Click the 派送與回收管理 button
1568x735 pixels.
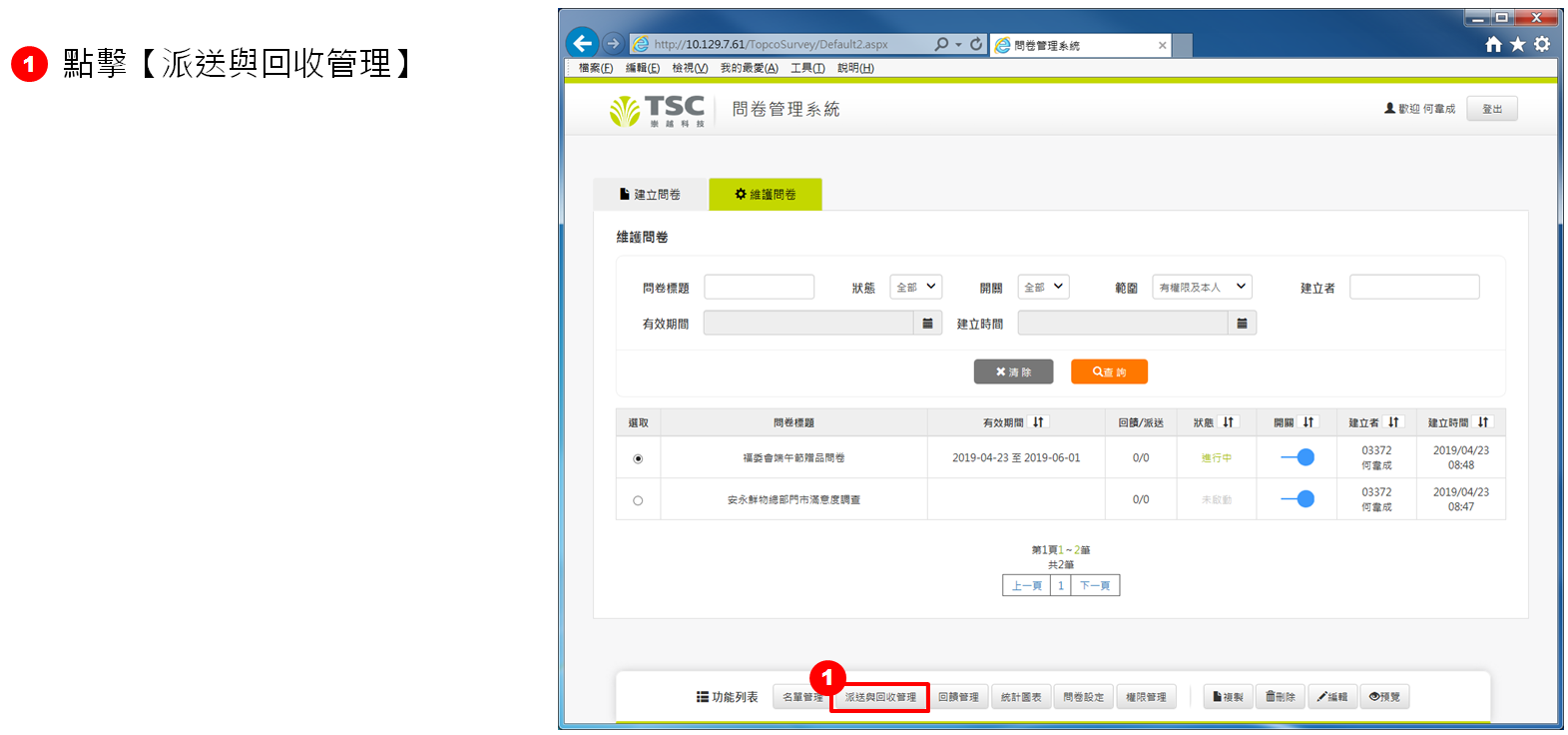point(879,697)
